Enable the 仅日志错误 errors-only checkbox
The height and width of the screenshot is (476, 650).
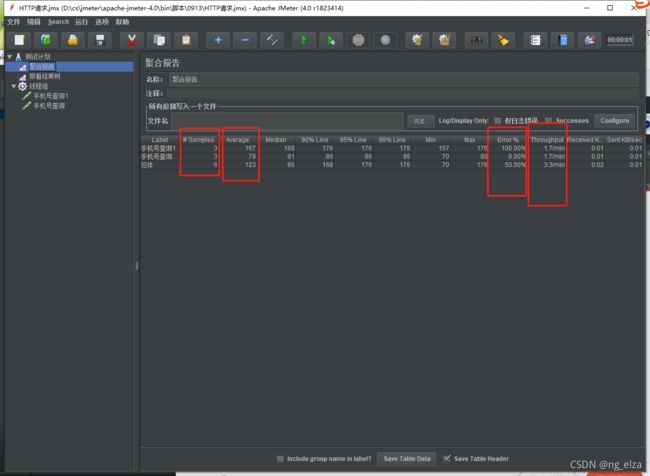coord(498,121)
